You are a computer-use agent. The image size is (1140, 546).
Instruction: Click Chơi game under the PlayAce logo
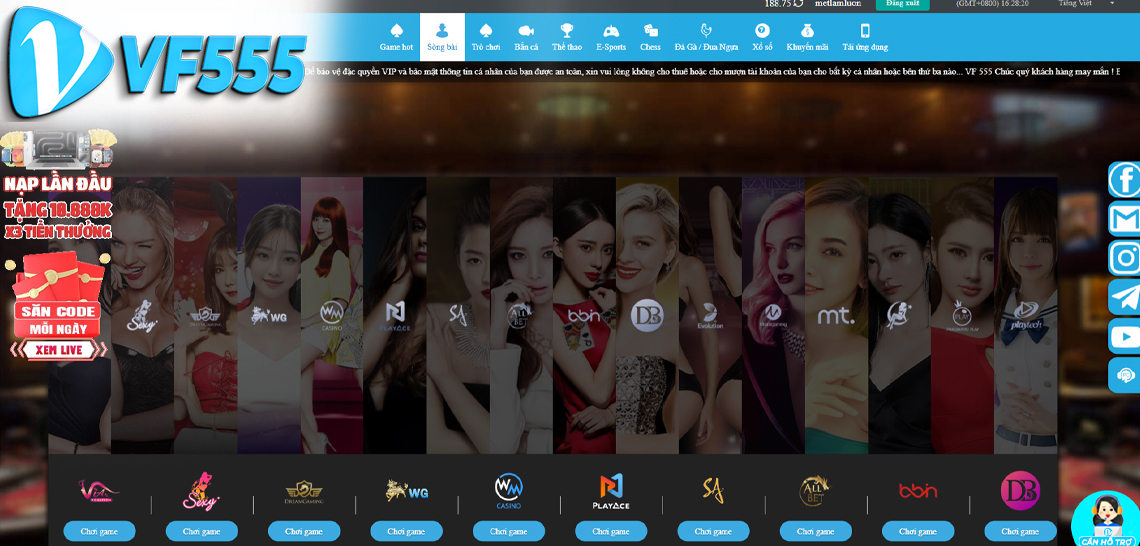611,531
